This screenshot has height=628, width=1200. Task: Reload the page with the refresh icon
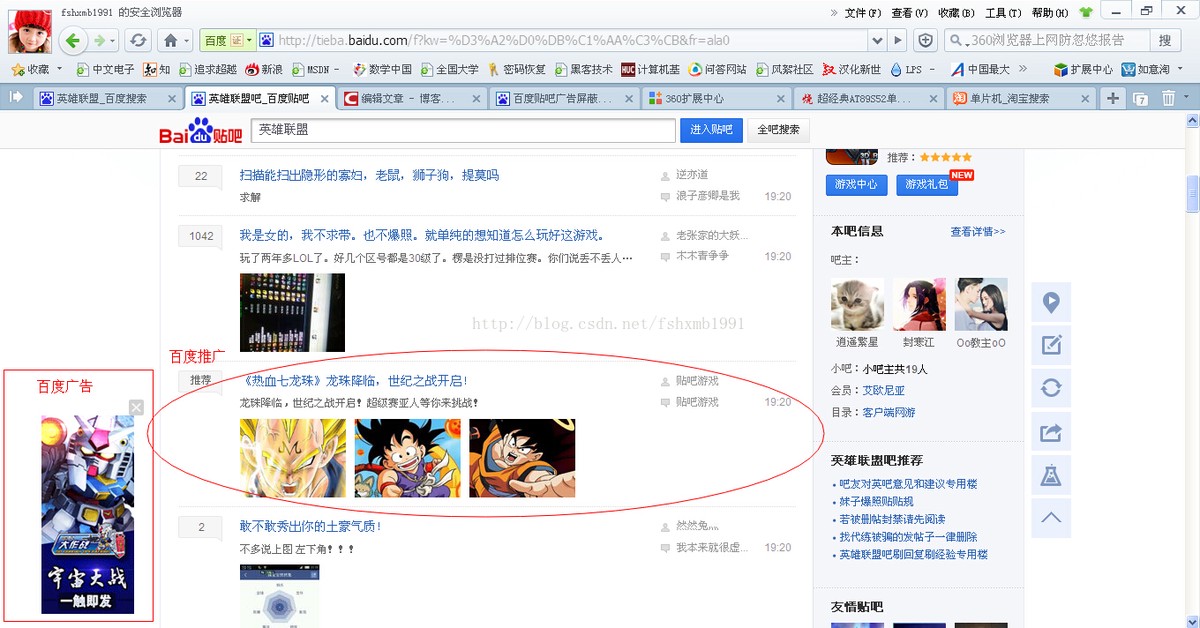pos(138,41)
